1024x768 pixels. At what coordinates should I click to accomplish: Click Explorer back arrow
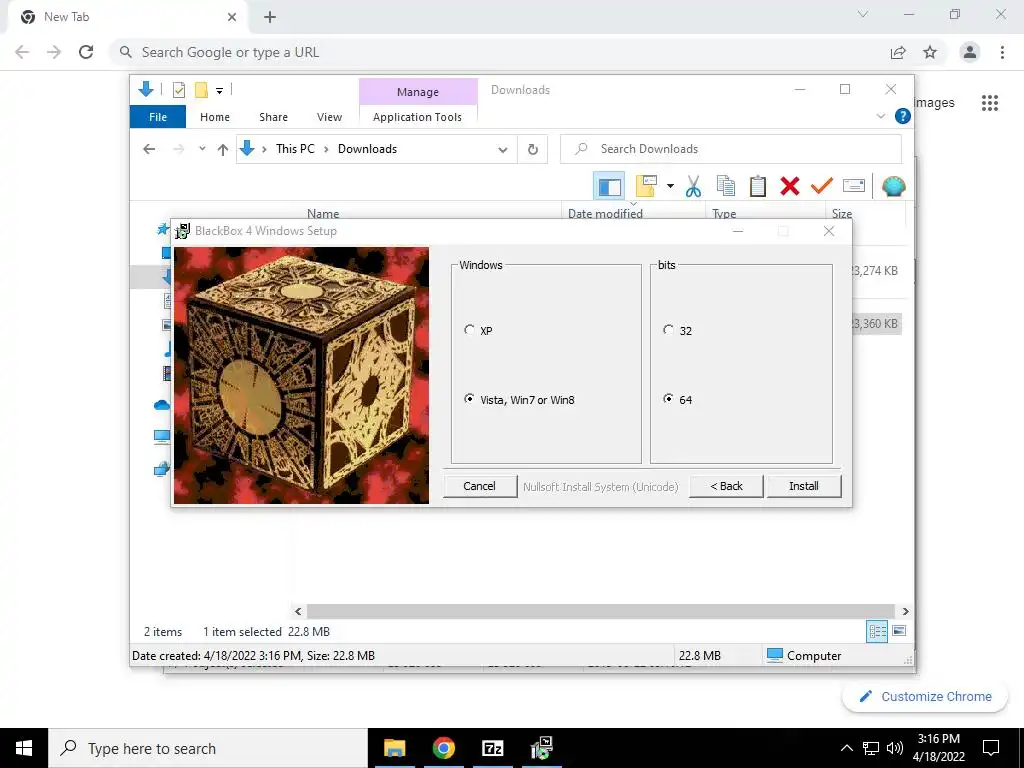click(x=149, y=149)
